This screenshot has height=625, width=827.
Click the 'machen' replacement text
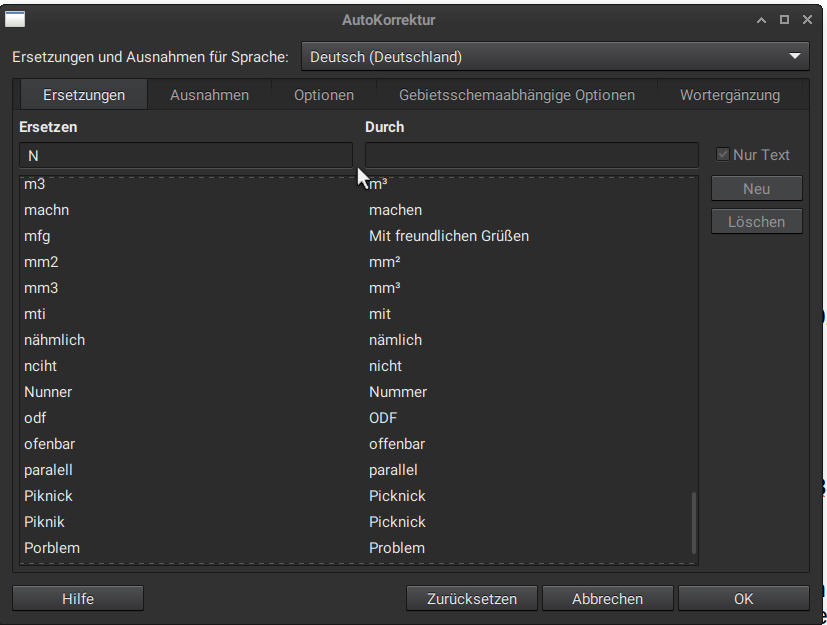[396, 210]
